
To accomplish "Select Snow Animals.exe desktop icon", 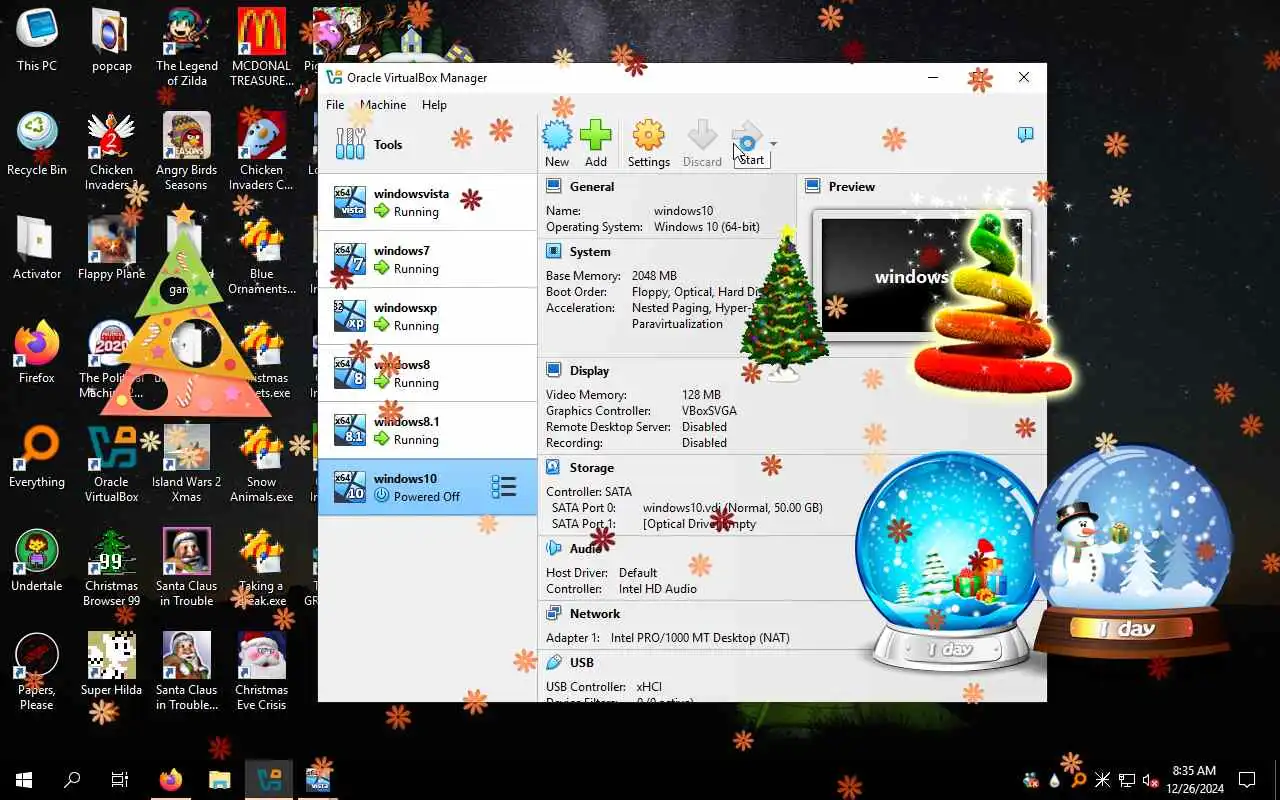I will pyautogui.click(x=262, y=463).
